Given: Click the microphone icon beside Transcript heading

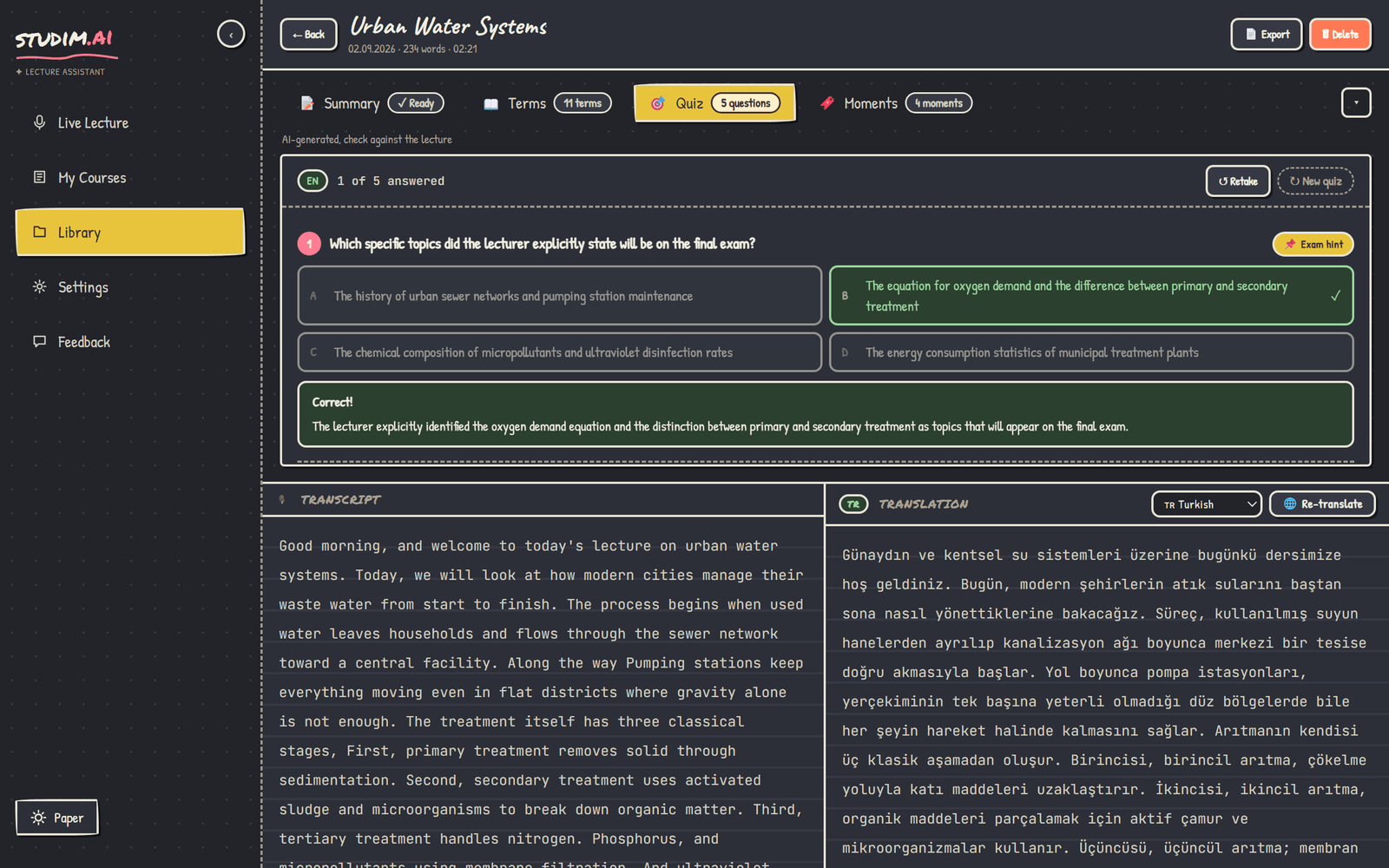Looking at the screenshot, I should tap(282, 500).
